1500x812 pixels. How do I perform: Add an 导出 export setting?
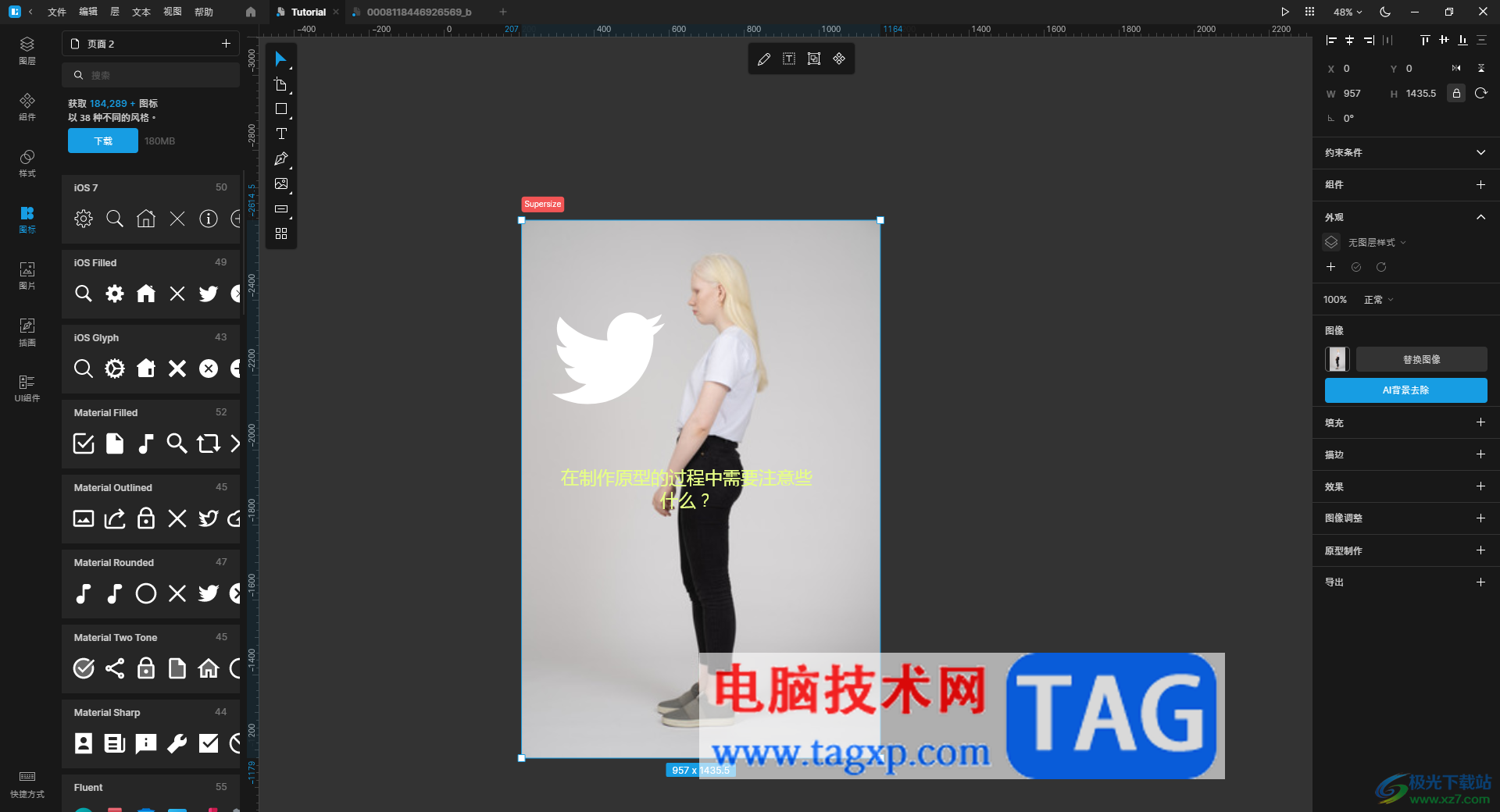(x=1480, y=582)
